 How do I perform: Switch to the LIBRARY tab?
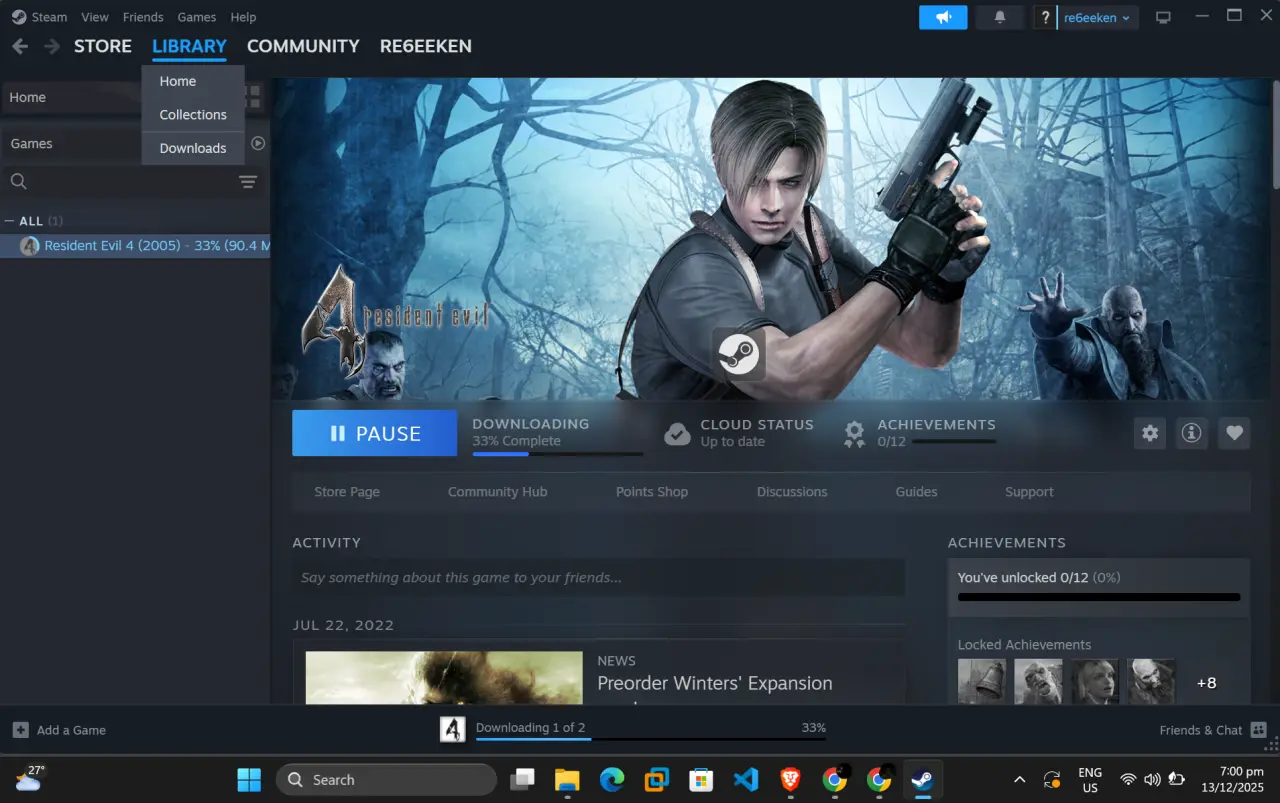tap(189, 46)
